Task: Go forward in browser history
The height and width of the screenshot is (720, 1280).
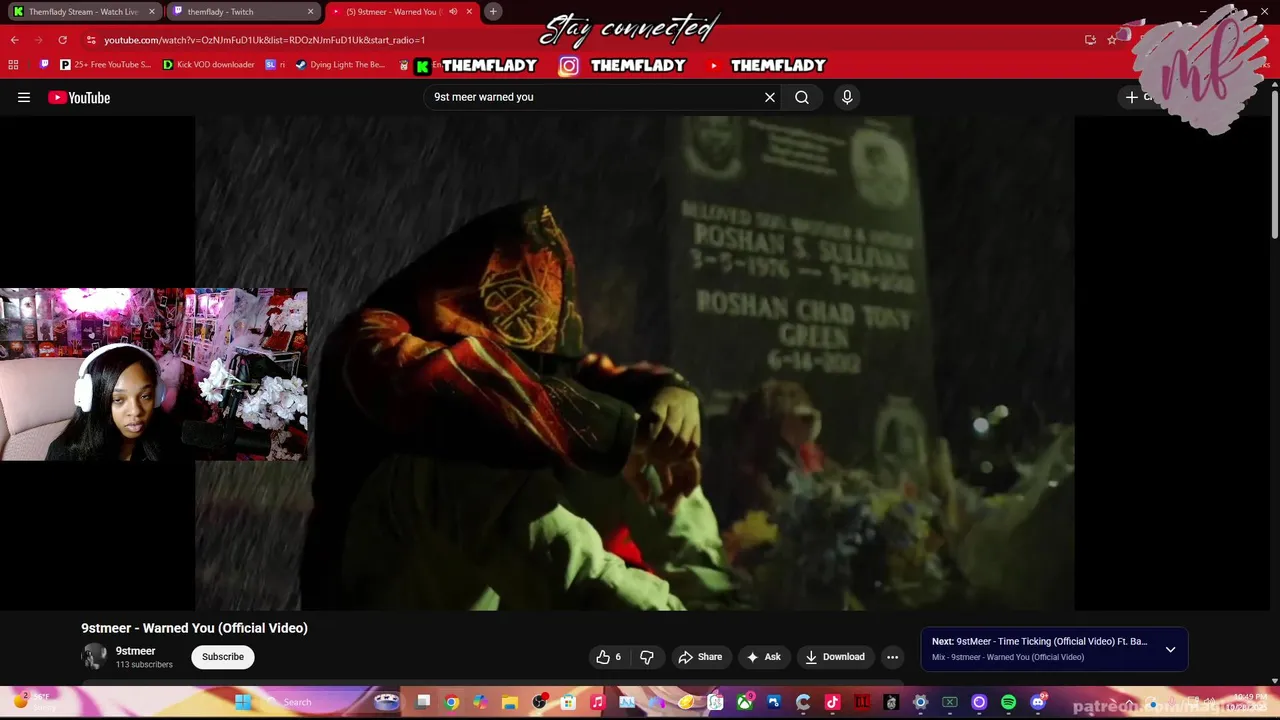Action: 38,40
